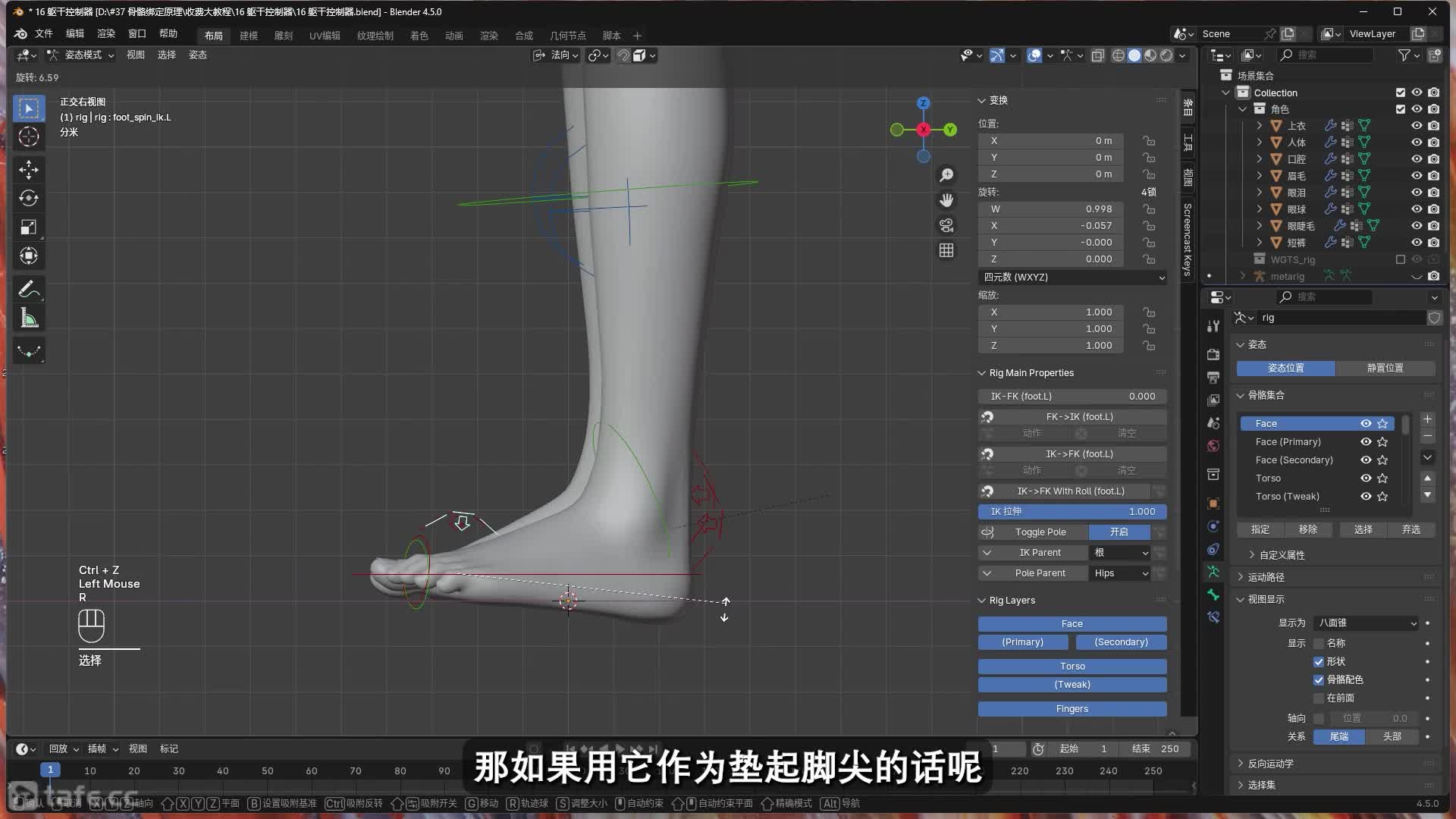
Task: Click the outliner filter funnel icon
Action: point(1404,55)
